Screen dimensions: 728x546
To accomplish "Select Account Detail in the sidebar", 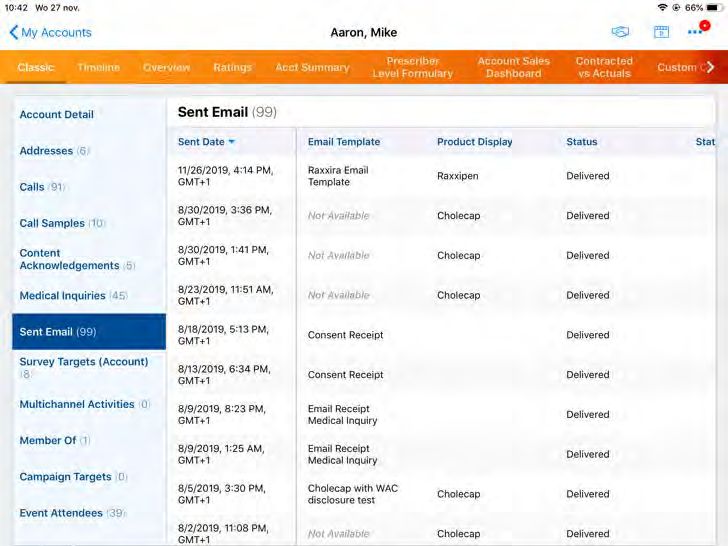I will [x=57, y=115].
